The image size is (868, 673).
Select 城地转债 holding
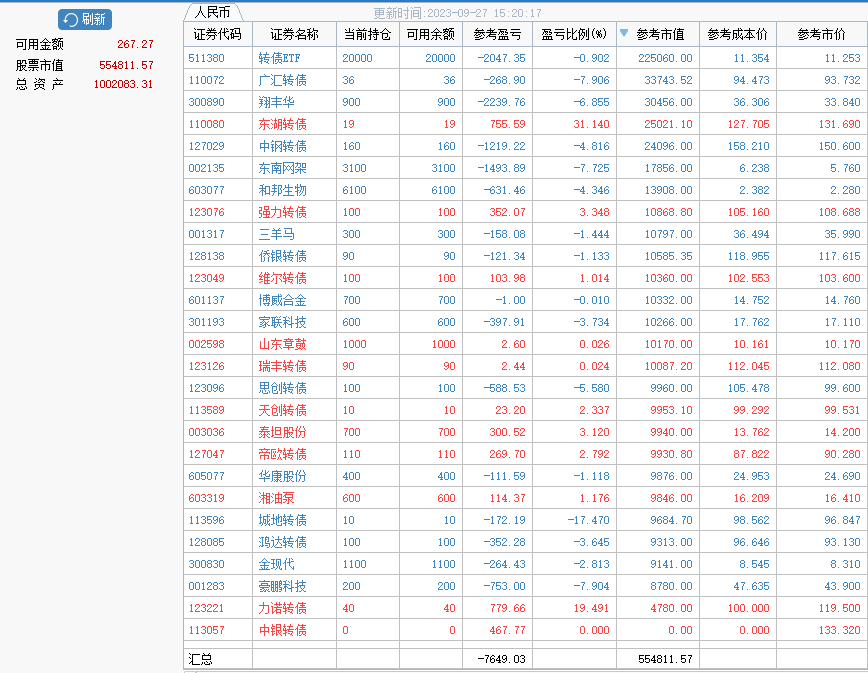click(x=282, y=520)
